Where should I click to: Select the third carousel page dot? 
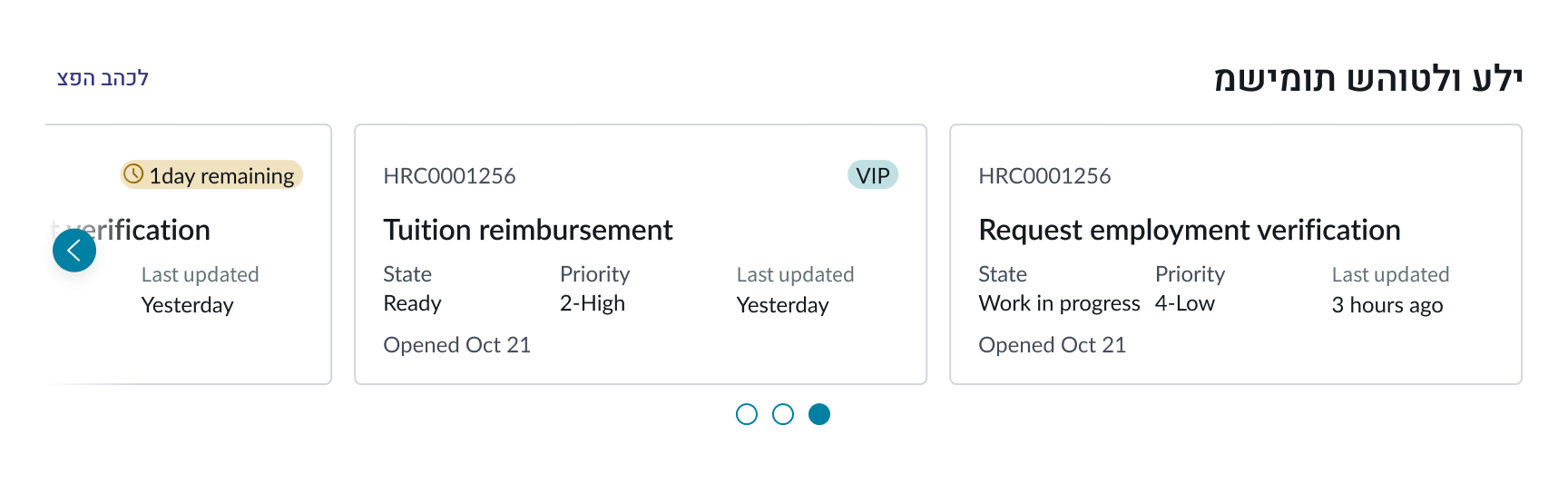pos(819,414)
